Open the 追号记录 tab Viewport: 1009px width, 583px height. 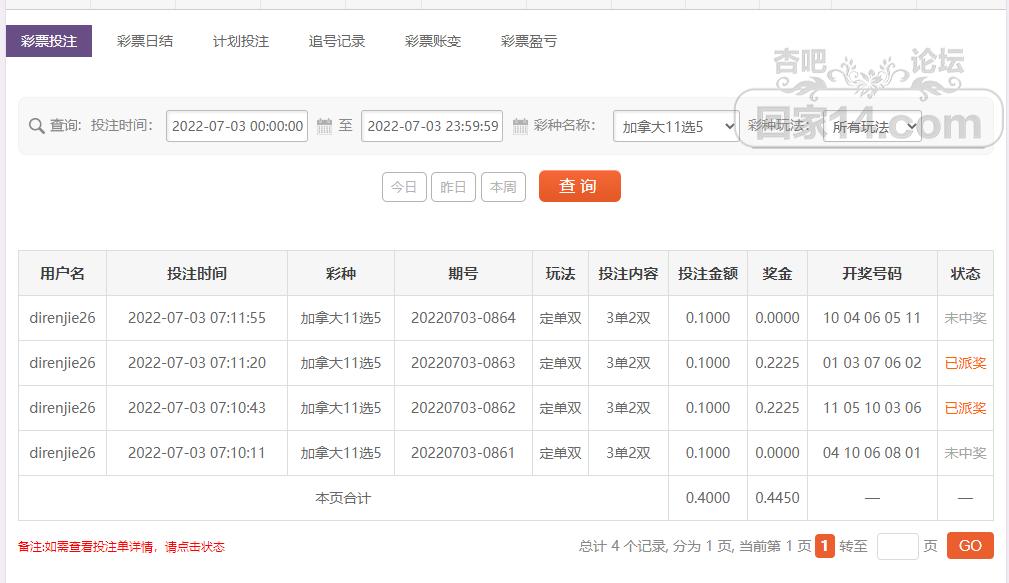click(336, 41)
